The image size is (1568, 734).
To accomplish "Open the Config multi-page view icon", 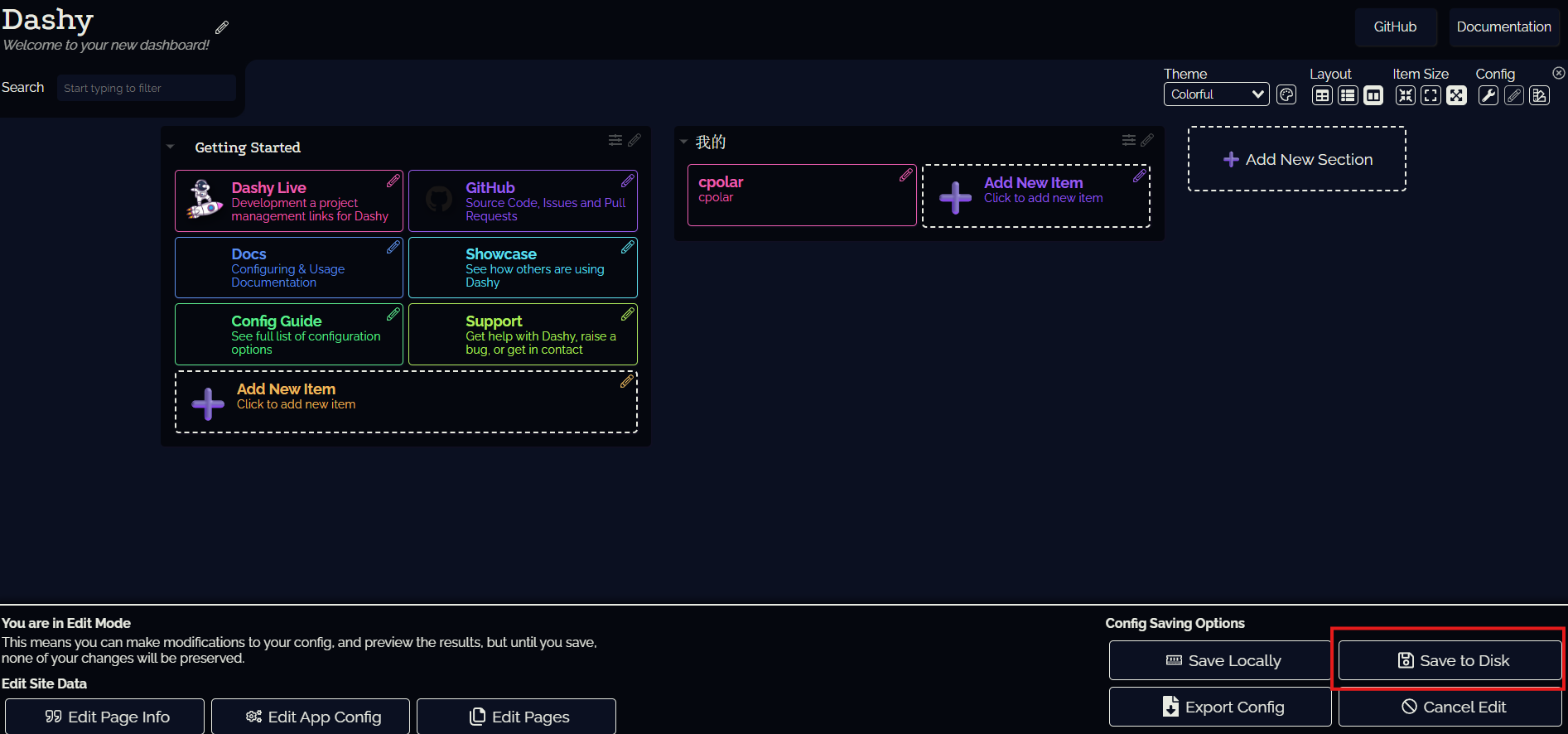I will (1540, 95).
